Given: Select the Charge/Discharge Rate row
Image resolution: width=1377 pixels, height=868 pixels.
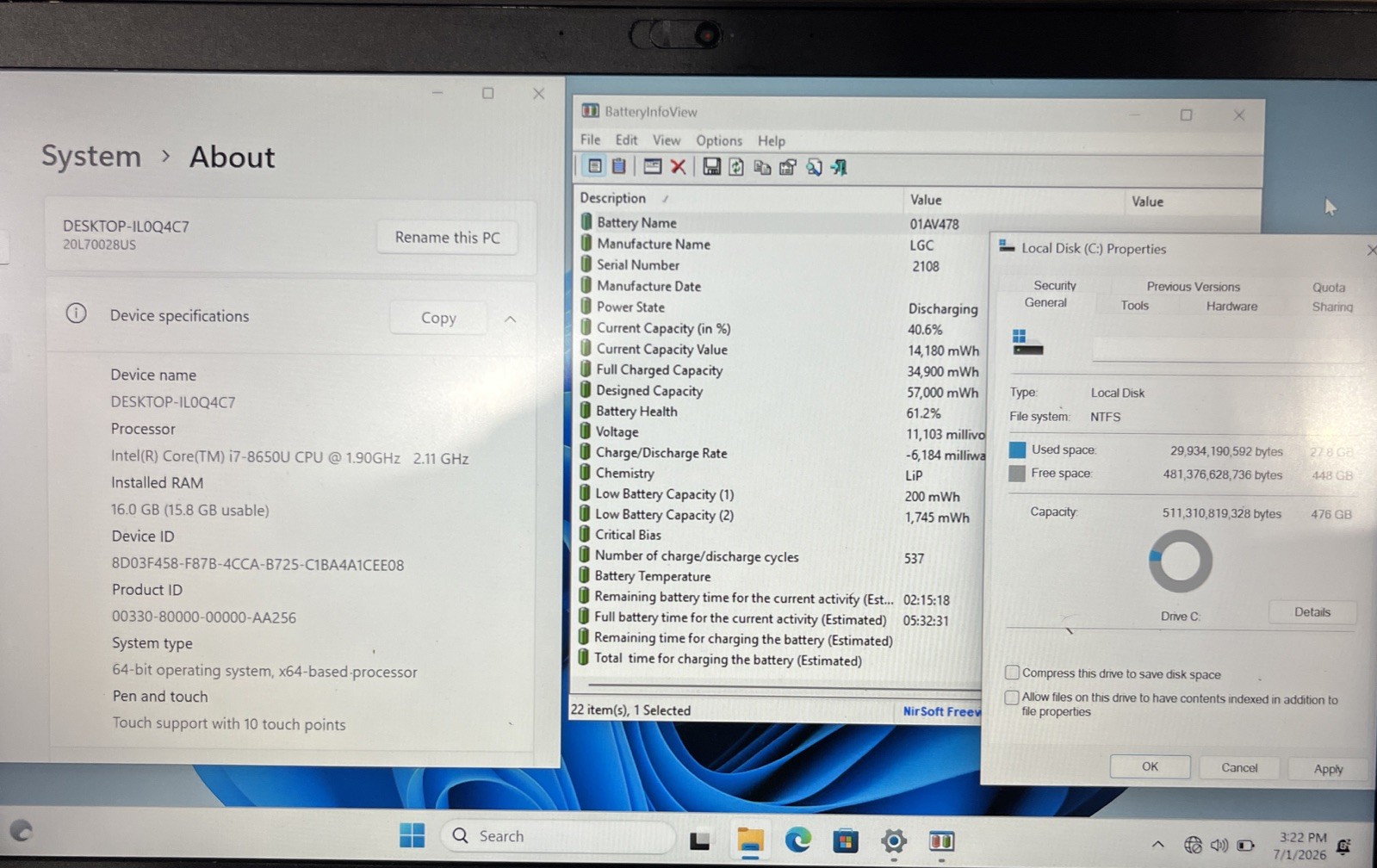Looking at the screenshot, I should (x=779, y=453).
